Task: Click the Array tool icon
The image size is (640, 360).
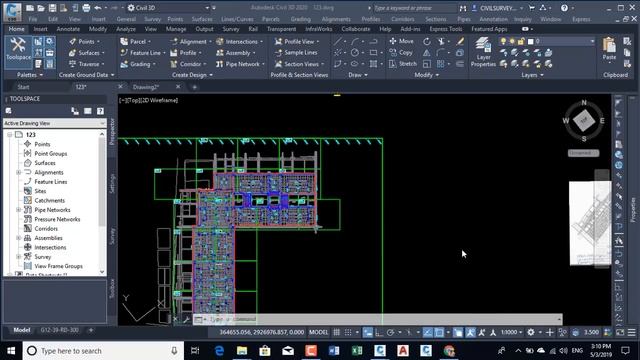Action: (x=440, y=64)
